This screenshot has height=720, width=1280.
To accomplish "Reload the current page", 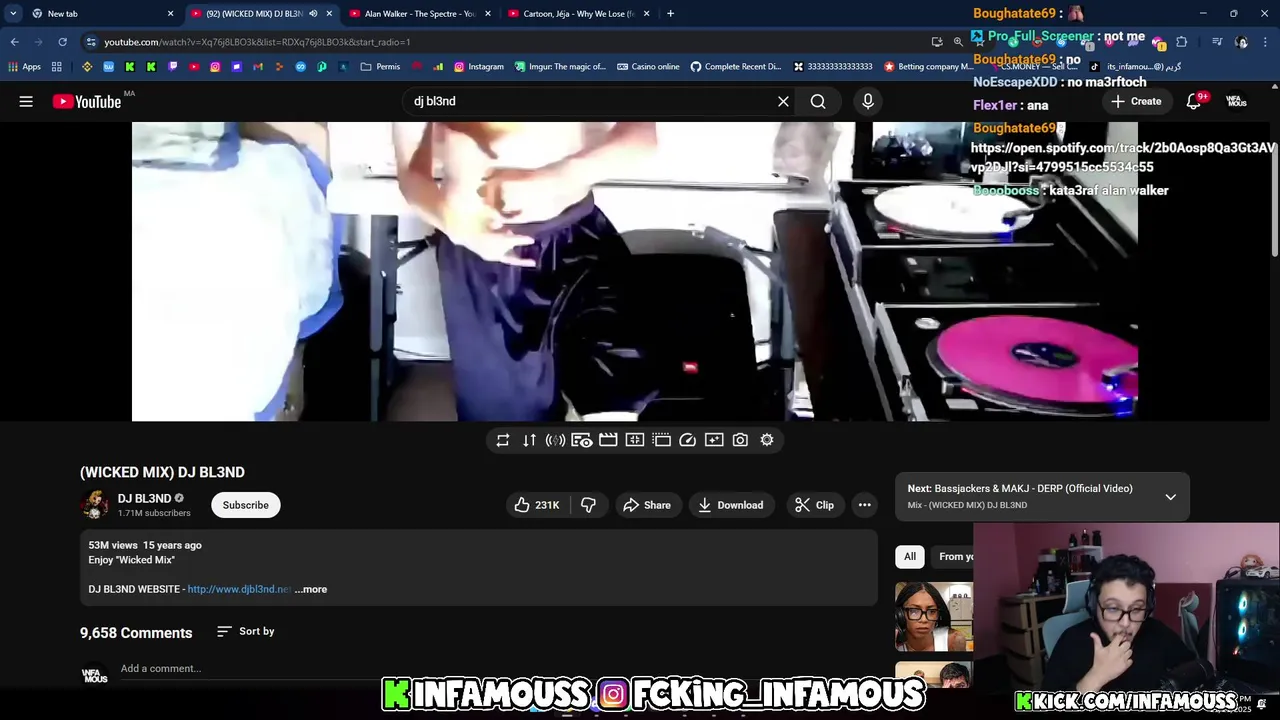I will [x=62, y=42].
